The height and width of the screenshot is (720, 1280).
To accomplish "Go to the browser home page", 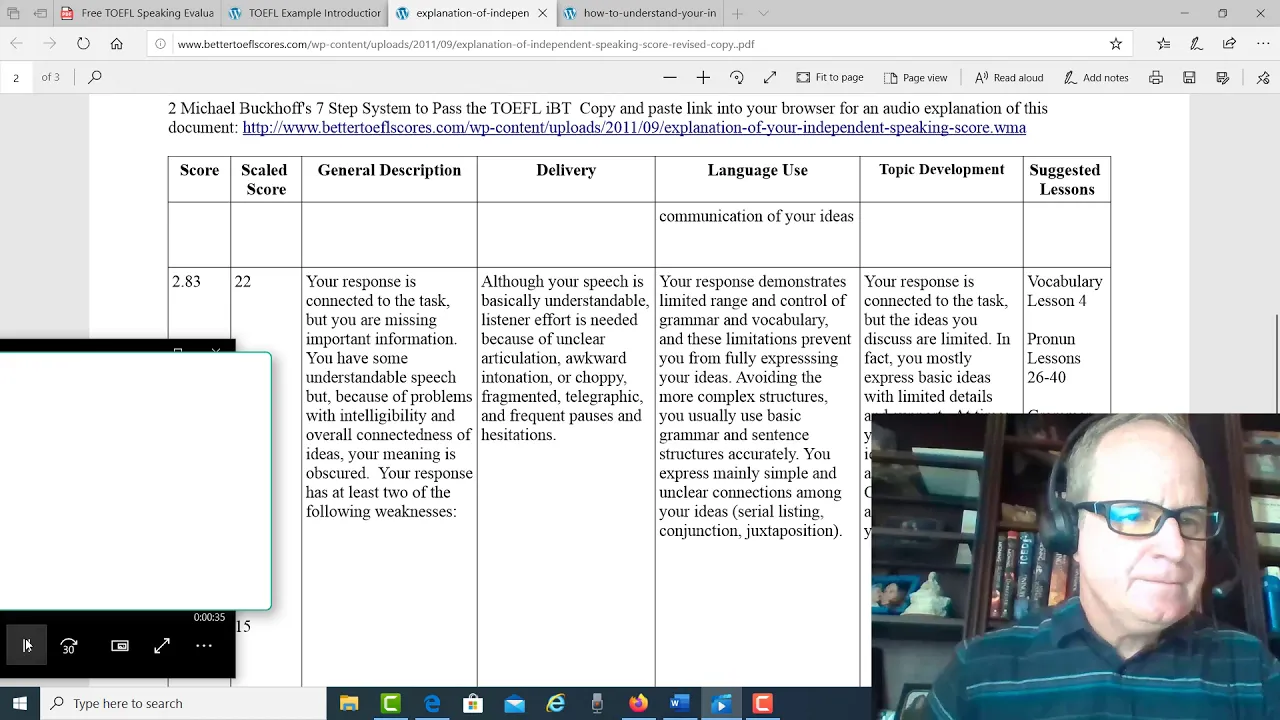I will coord(117,43).
